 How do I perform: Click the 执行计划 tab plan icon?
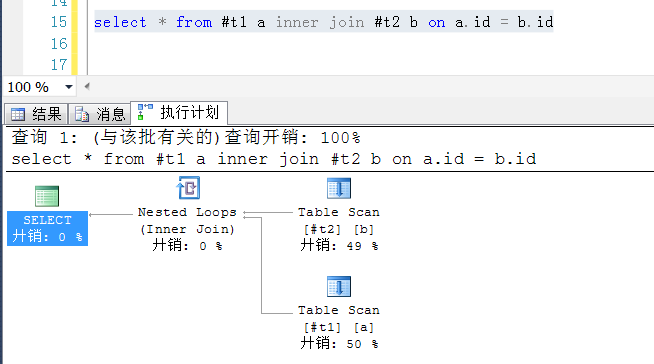[x=145, y=112]
